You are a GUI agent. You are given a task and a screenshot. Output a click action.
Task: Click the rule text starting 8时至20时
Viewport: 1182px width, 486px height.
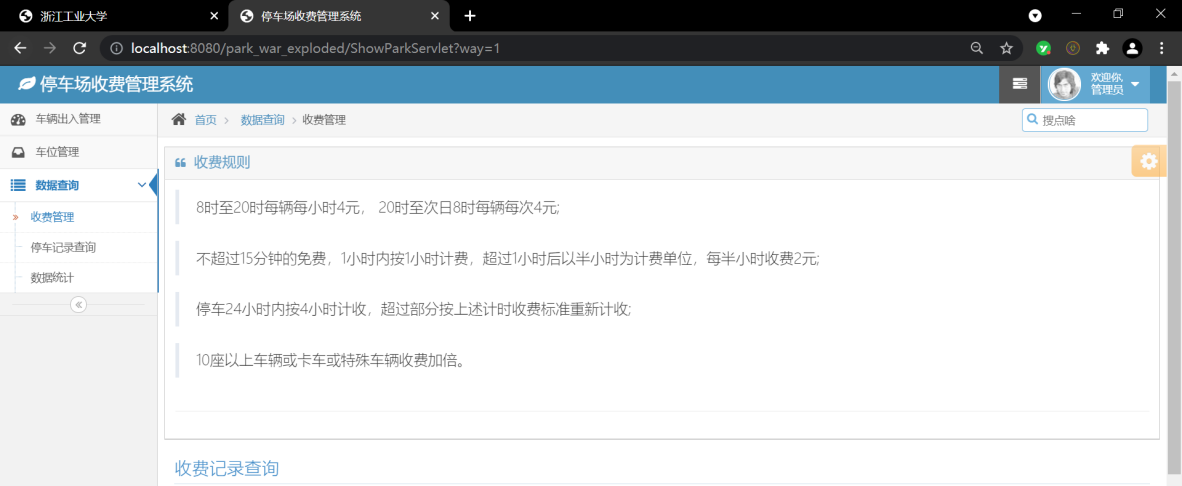coord(378,208)
